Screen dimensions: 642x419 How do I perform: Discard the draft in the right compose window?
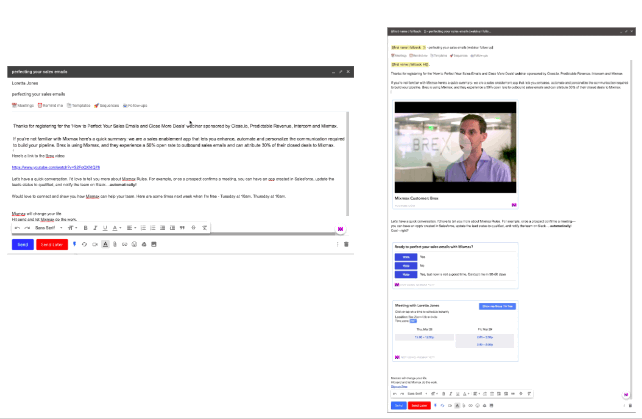630,405
